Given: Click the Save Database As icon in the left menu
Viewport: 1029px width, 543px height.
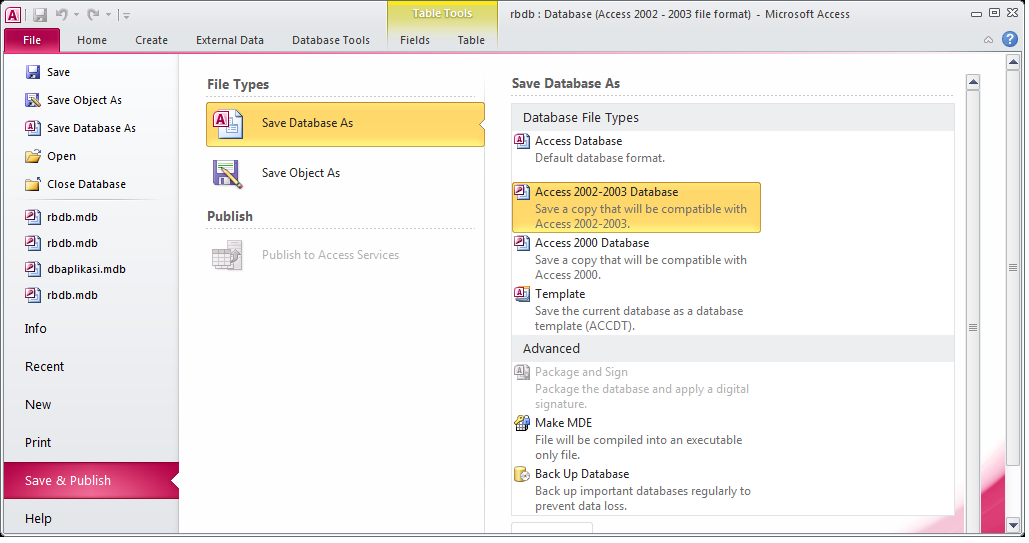Looking at the screenshot, I should point(33,128).
